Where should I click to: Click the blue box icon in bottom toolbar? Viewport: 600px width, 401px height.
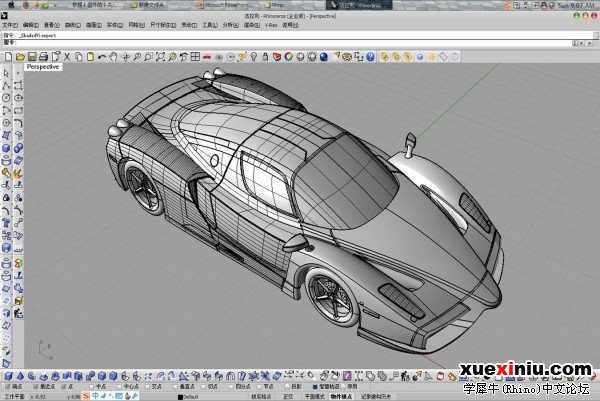[x=8, y=376]
